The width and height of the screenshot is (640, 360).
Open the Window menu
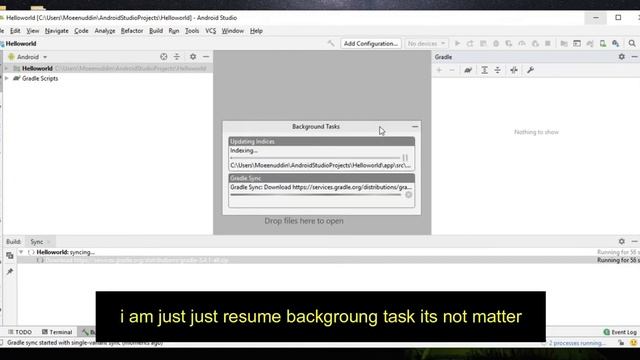[233, 31]
